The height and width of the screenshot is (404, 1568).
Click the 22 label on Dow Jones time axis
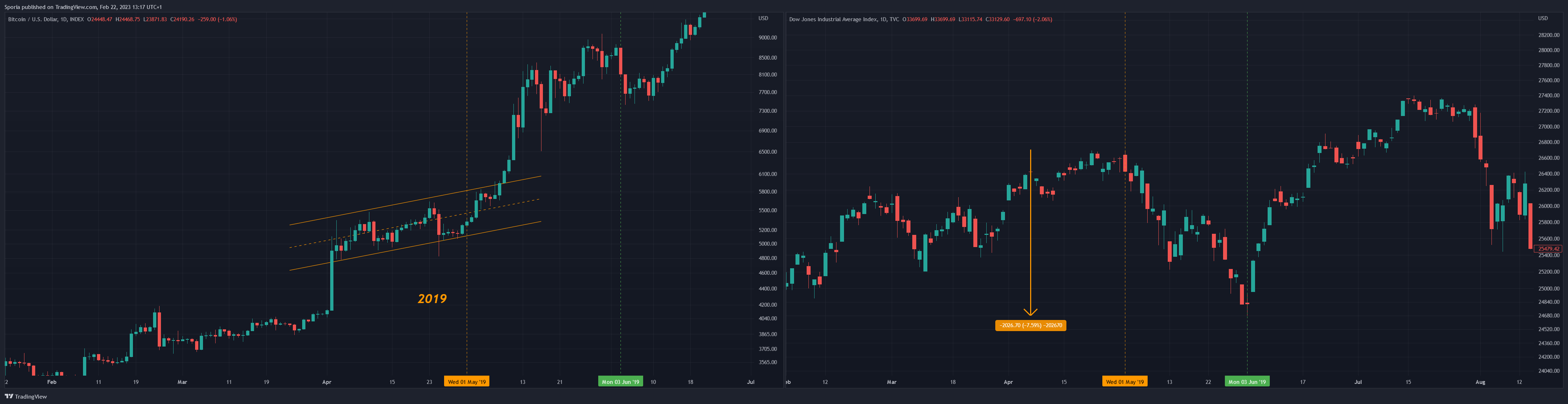click(x=1208, y=382)
